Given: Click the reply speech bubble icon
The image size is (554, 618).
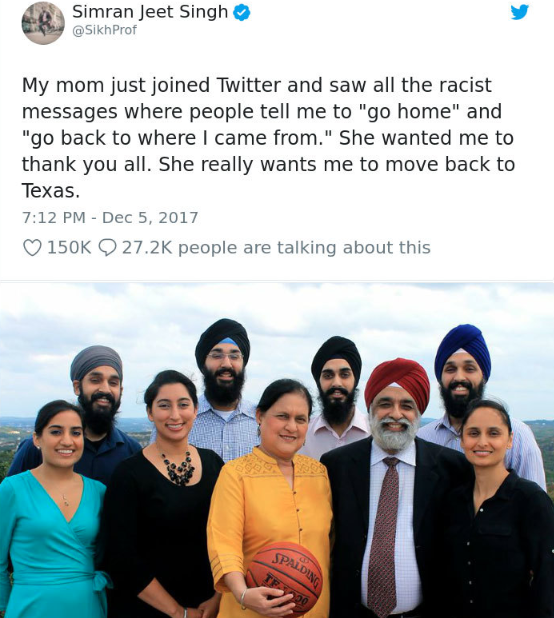Looking at the screenshot, I should [x=107, y=248].
